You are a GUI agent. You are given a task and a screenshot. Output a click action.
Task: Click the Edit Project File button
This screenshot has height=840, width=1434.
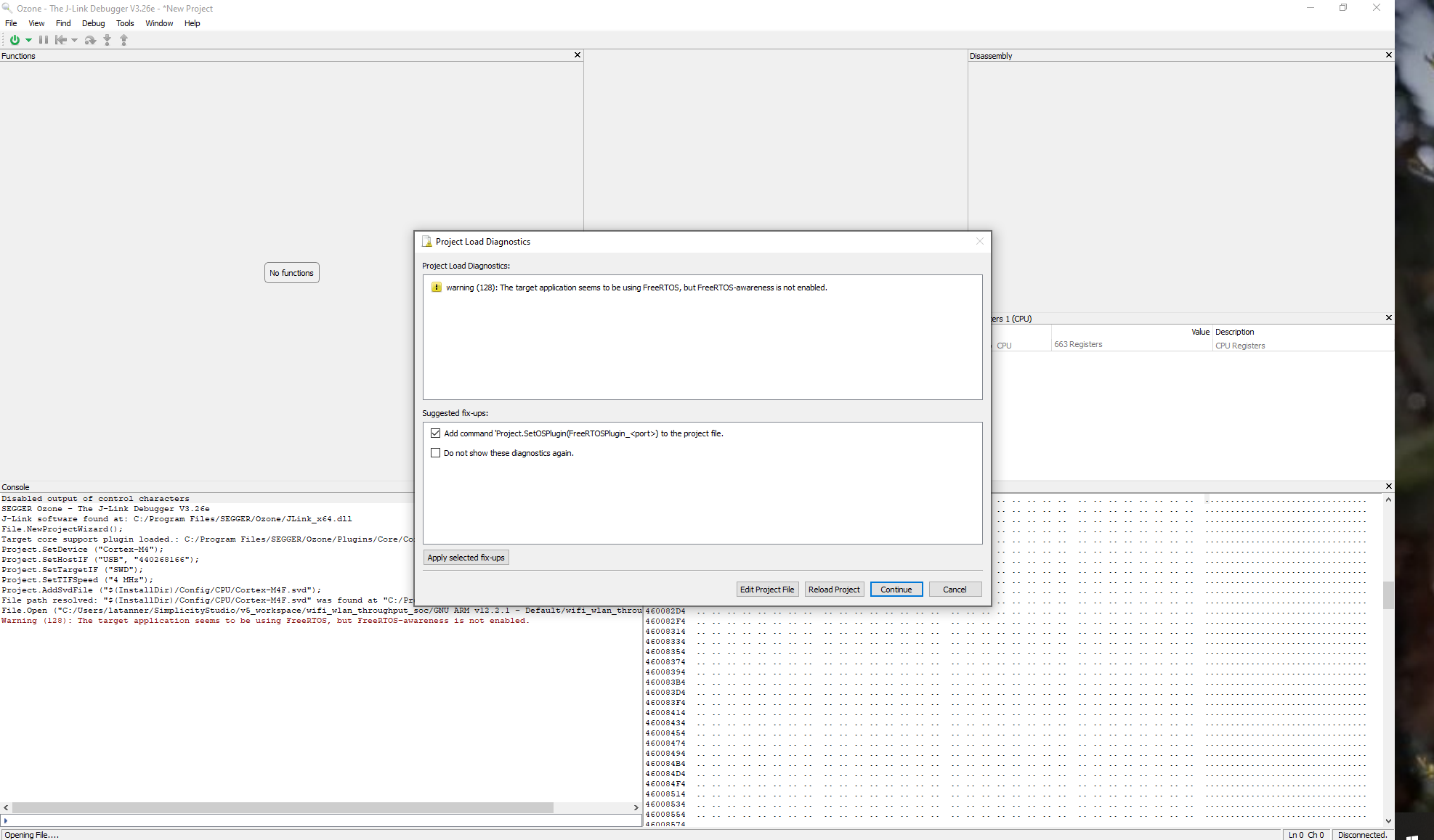766,590
